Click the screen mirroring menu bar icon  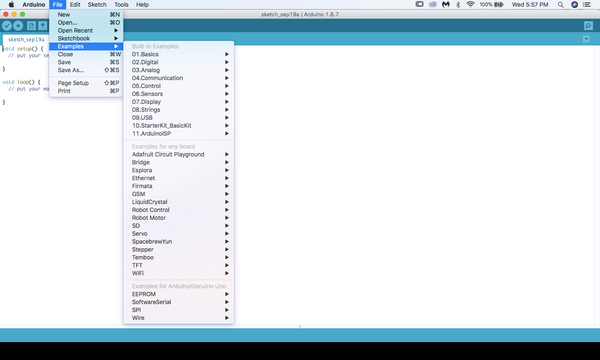tap(419, 5)
